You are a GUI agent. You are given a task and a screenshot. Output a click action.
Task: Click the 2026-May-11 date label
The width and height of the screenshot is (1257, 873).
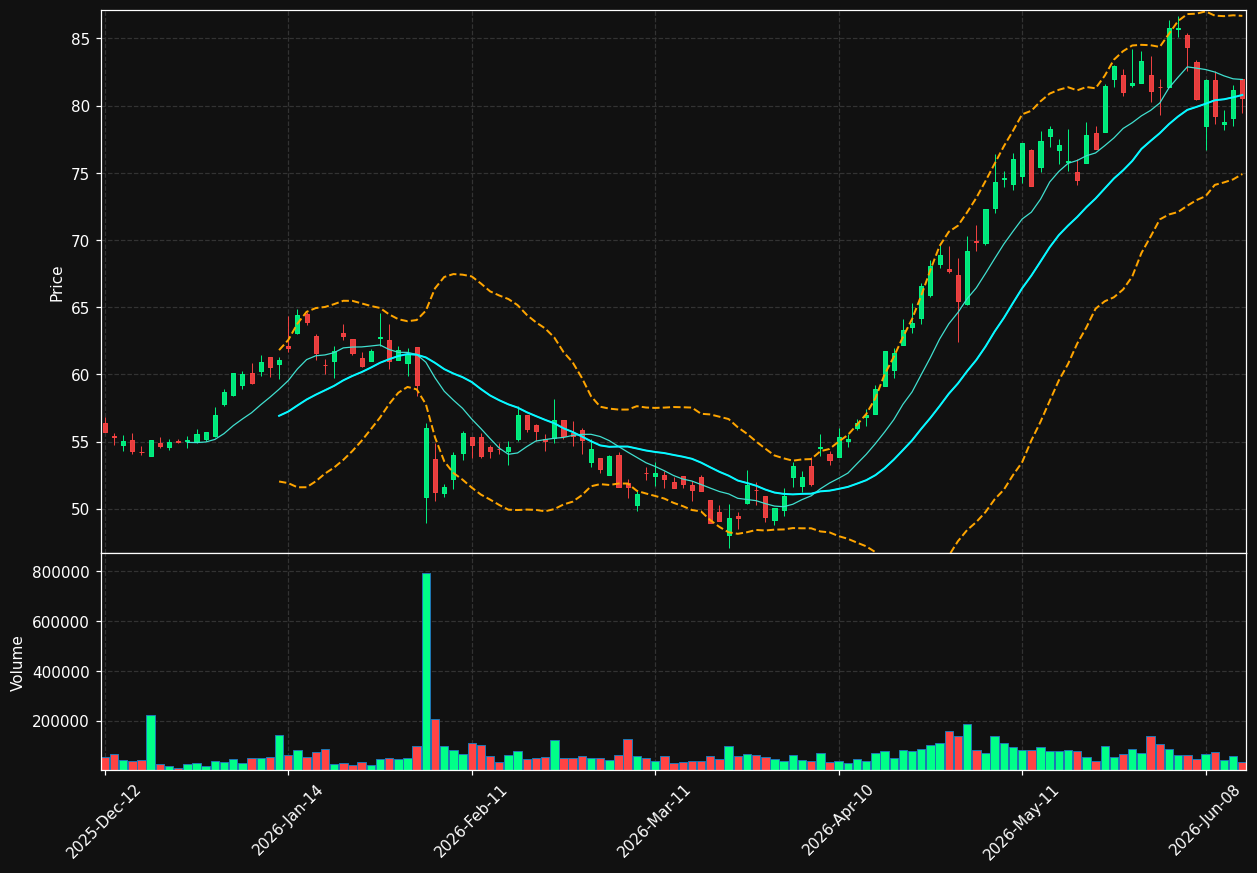[1020, 822]
